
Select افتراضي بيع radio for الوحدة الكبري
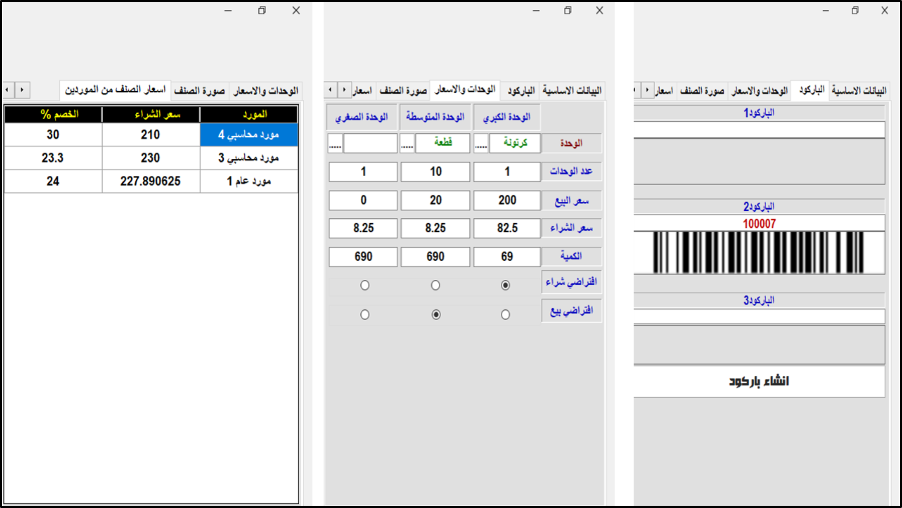(x=505, y=314)
